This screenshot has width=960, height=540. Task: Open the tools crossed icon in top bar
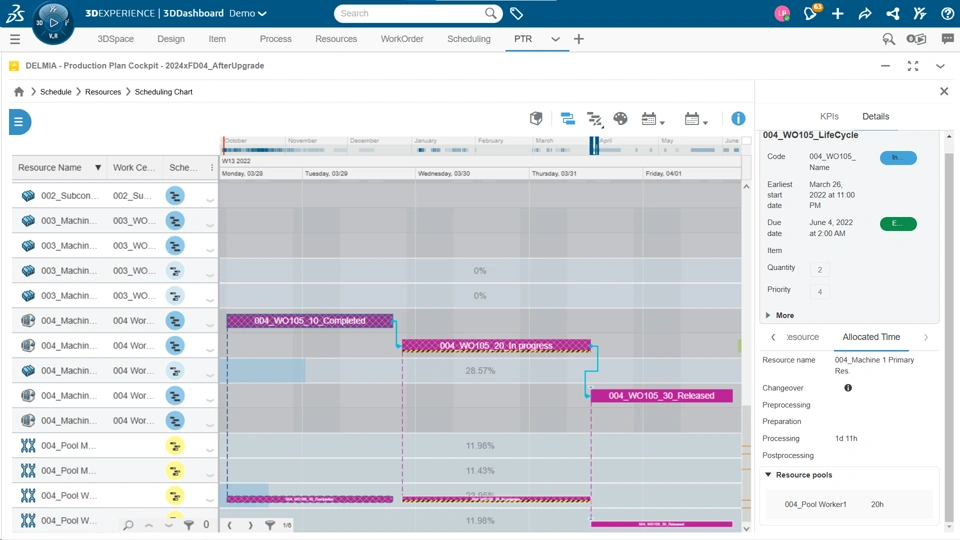pyautogui.click(x=920, y=13)
